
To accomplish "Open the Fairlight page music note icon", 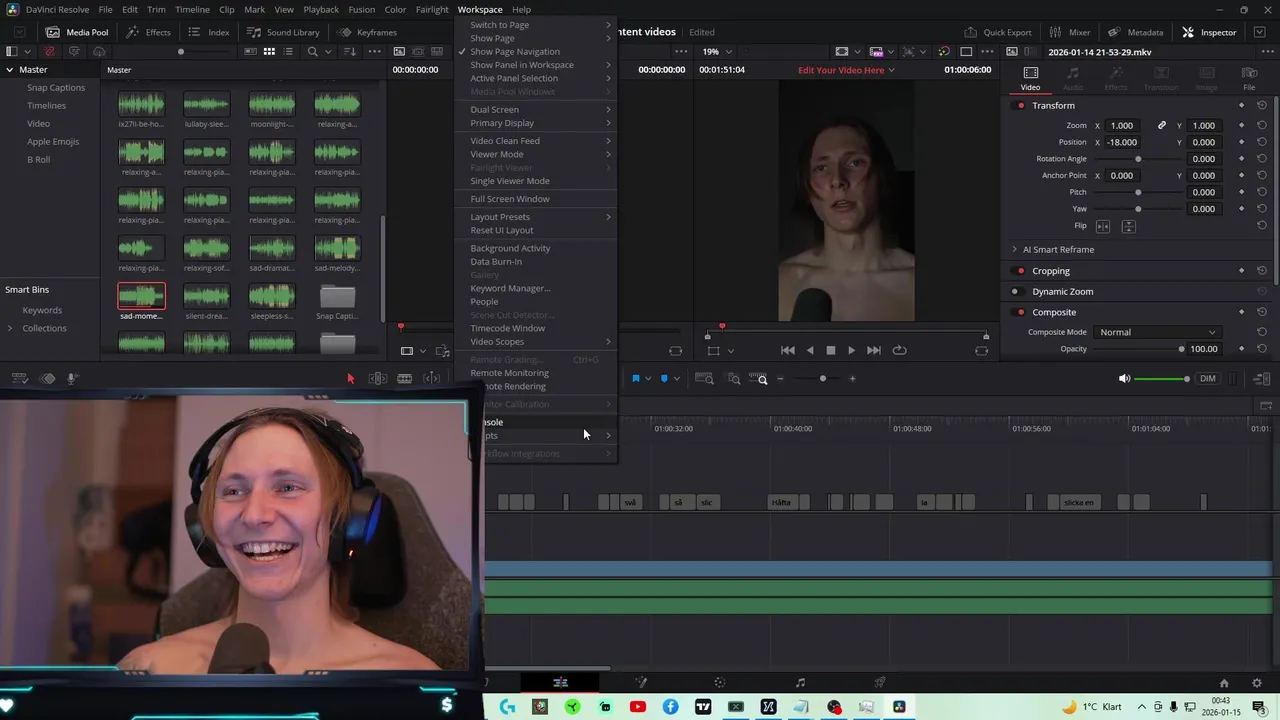I will pos(800,683).
